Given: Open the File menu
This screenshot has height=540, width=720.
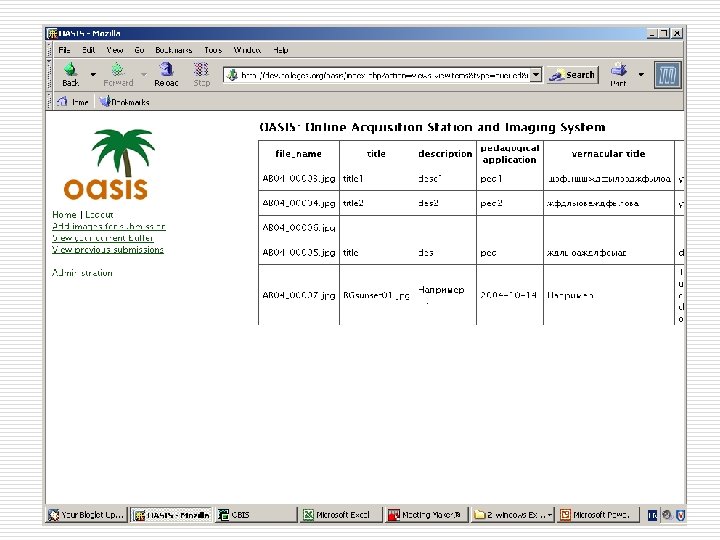Looking at the screenshot, I should click(x=64, y=50).
